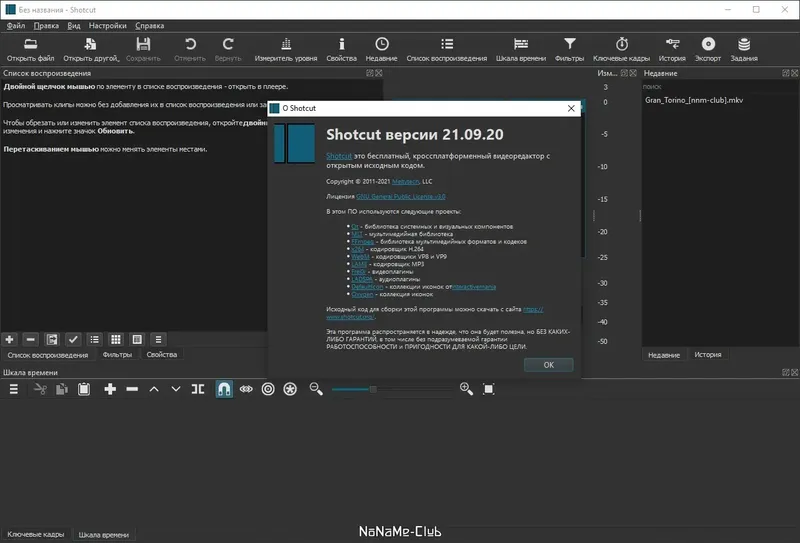Switch playlist to icons view

pyautogui.click(x=137, y=339)
